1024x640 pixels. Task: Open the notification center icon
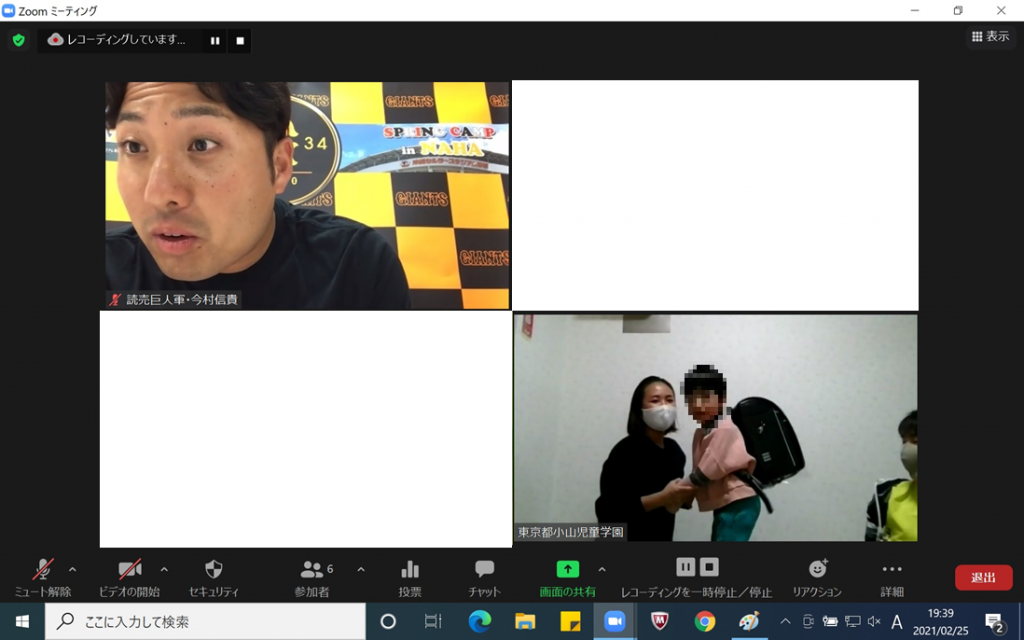point(995,622)
